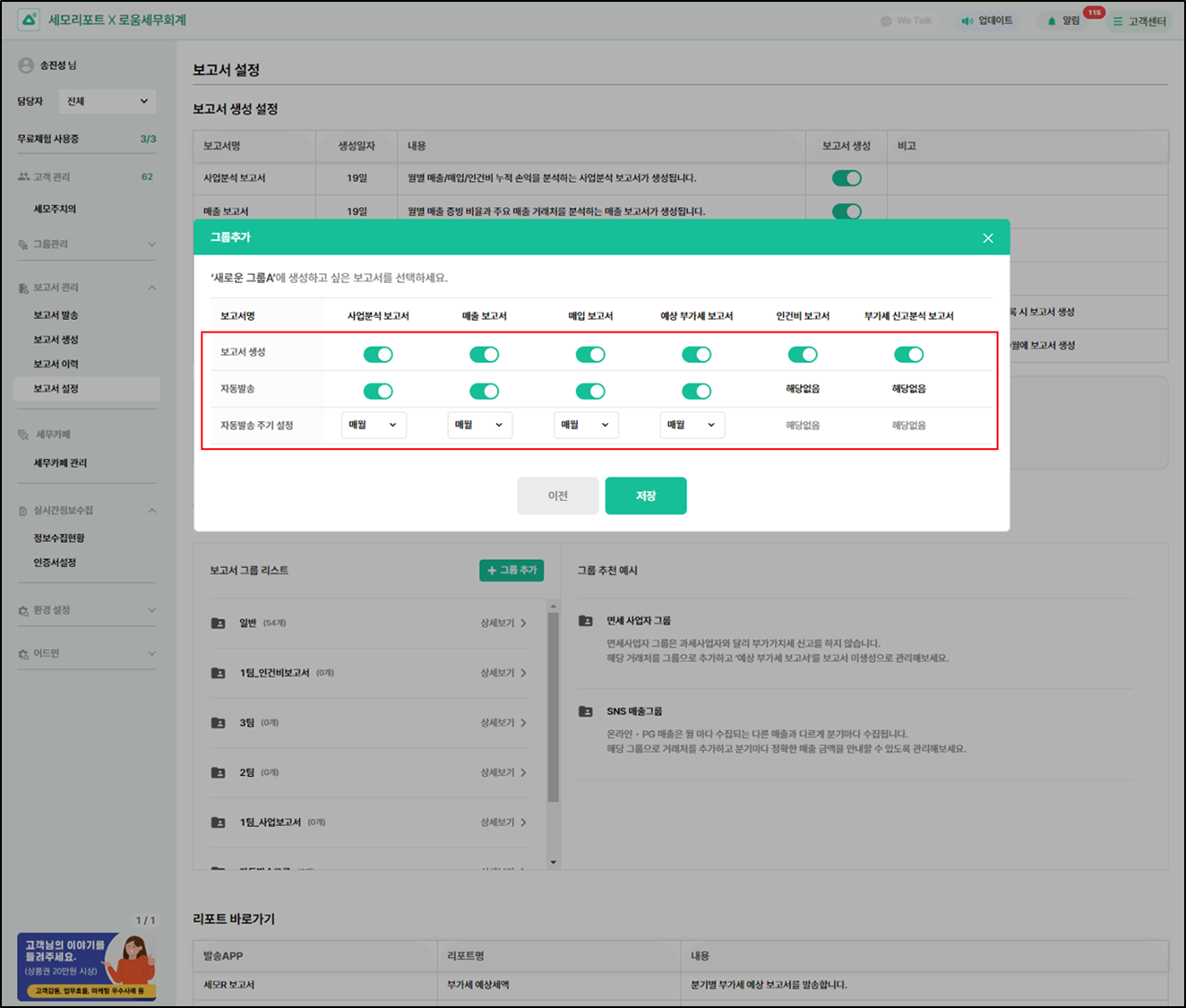Click the 면세 사업자 그룹 folder icon
The height and width of the screenshot is (1008, 1186).
586,620
